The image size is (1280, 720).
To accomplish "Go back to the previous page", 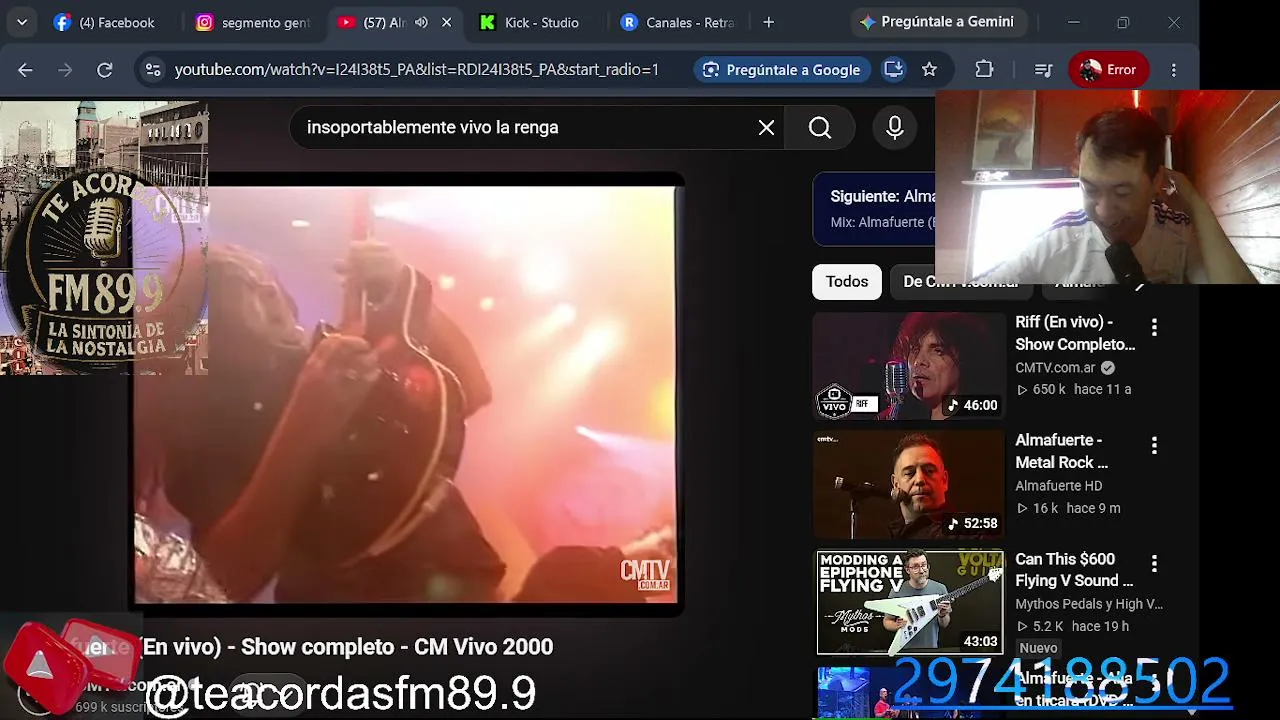I will [25, 70].
